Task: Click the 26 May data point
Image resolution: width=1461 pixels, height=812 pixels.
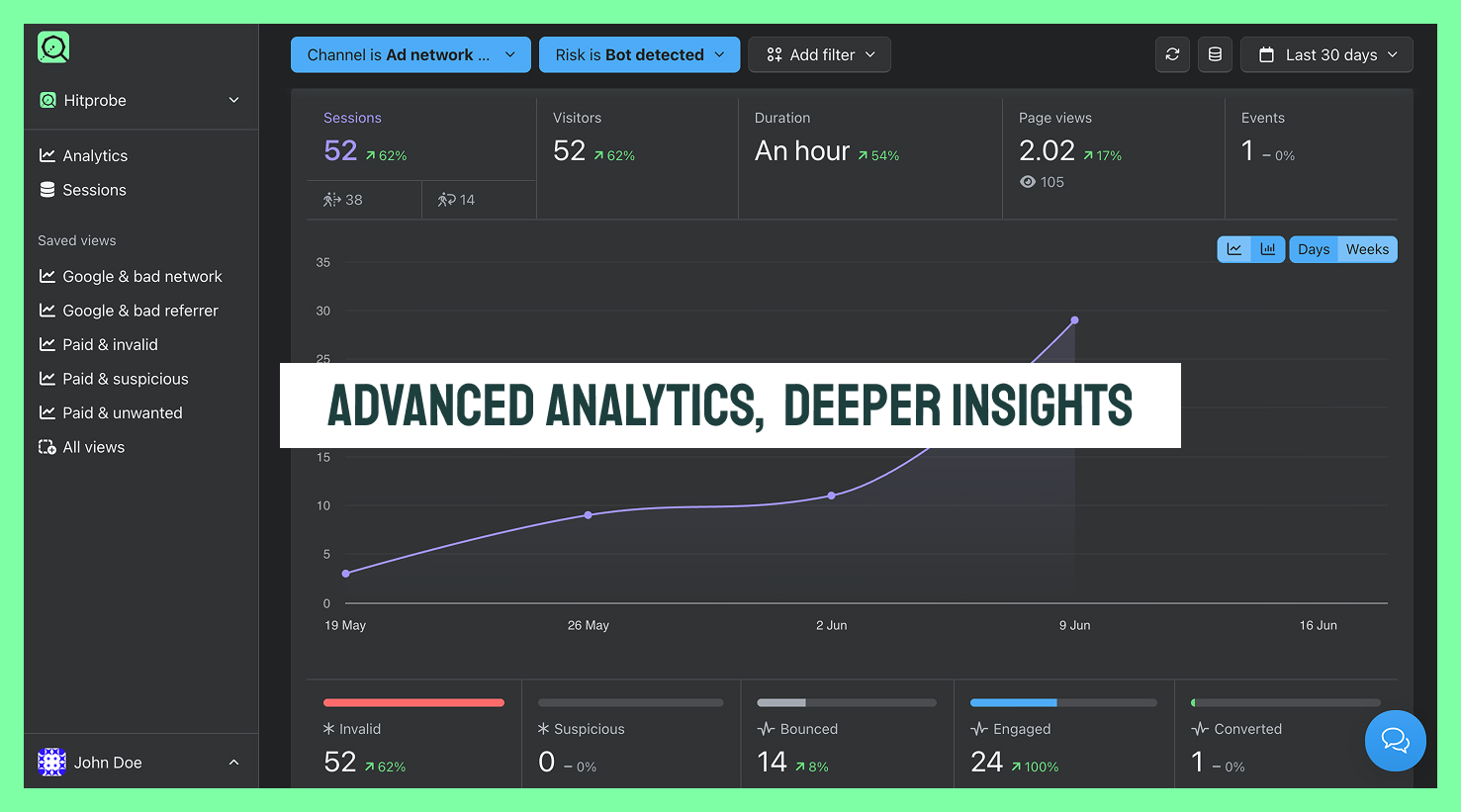Action: (589, 515)
